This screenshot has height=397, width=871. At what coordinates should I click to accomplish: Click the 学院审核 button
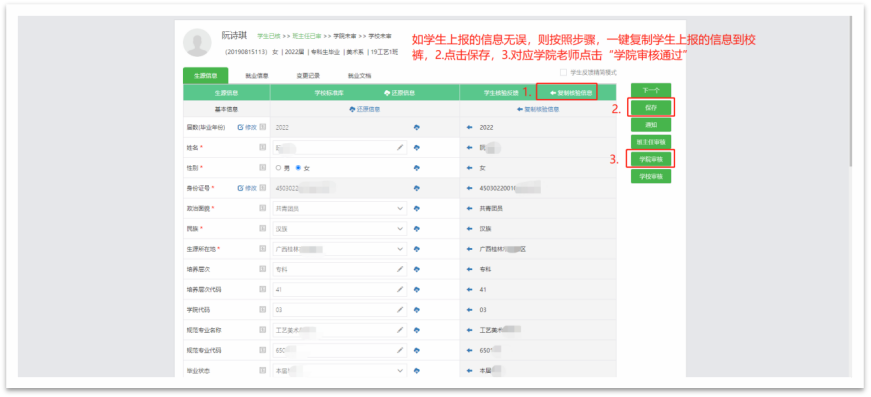point(651,159)
